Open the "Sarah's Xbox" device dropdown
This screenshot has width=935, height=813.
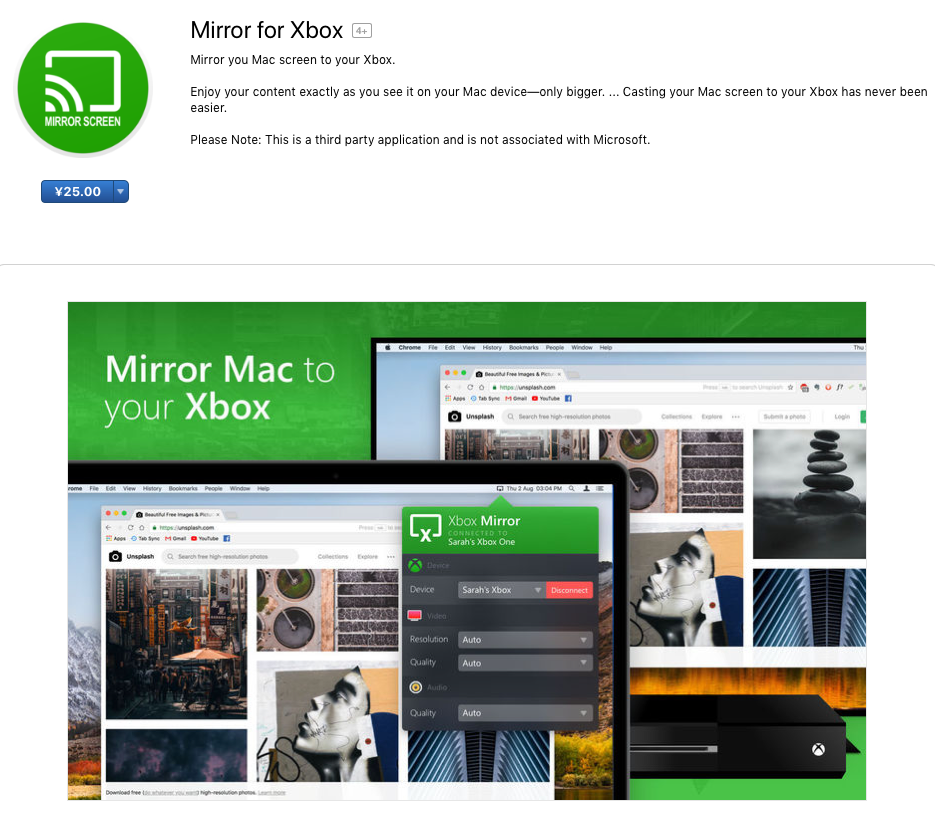click(501, 590)
